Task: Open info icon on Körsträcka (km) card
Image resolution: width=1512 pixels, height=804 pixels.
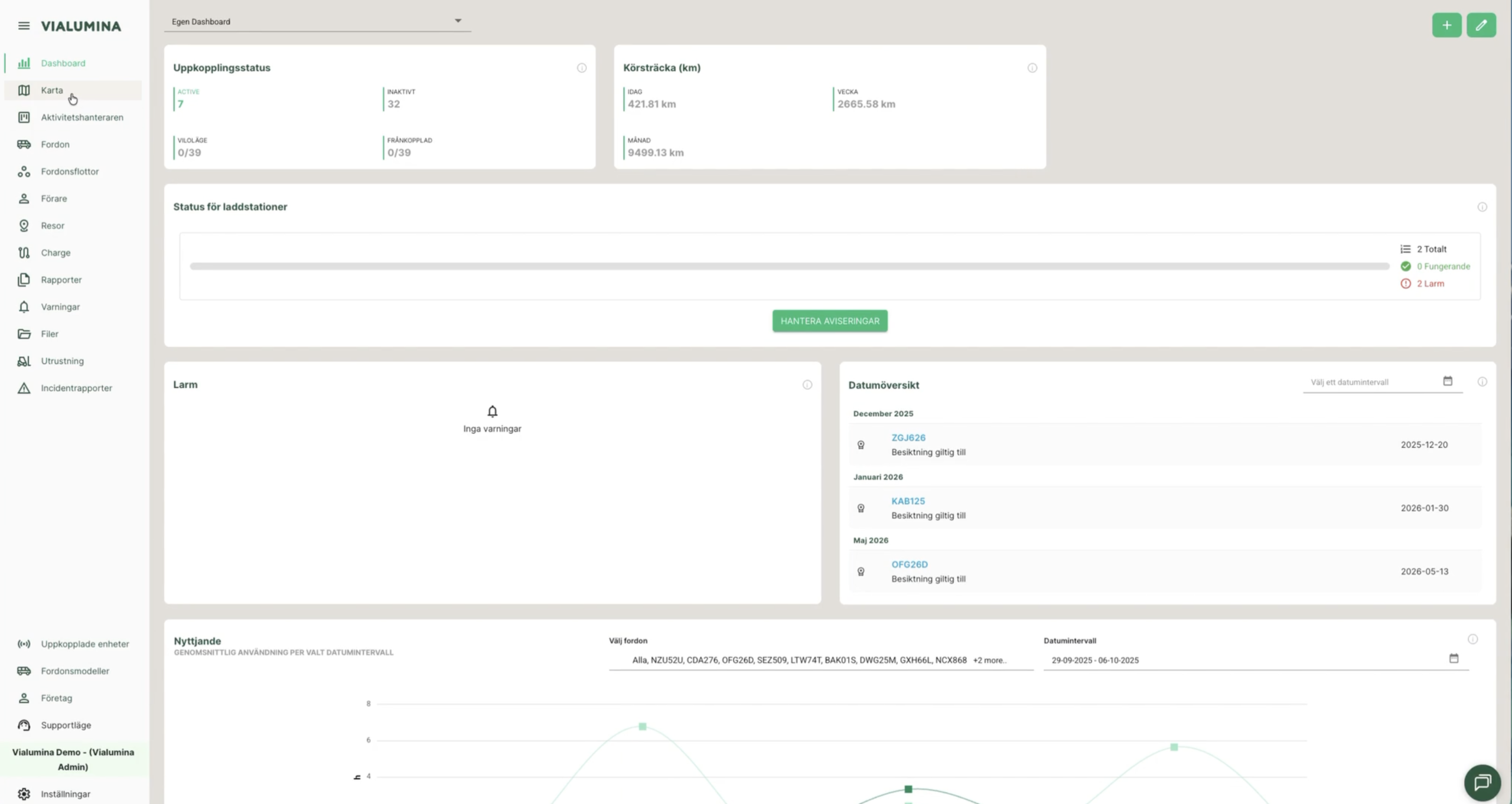Action: click(1032, 68)
